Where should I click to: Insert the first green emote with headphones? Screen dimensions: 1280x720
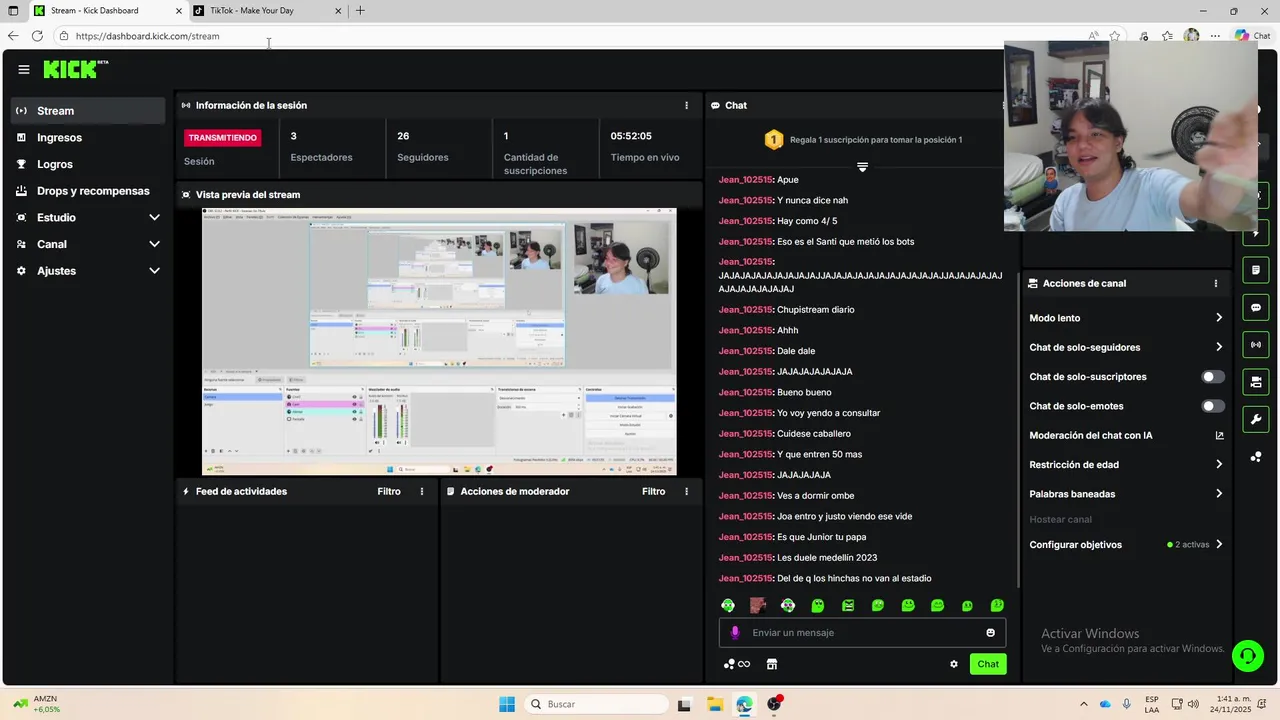pyautogui.click(x=728, y=605)
